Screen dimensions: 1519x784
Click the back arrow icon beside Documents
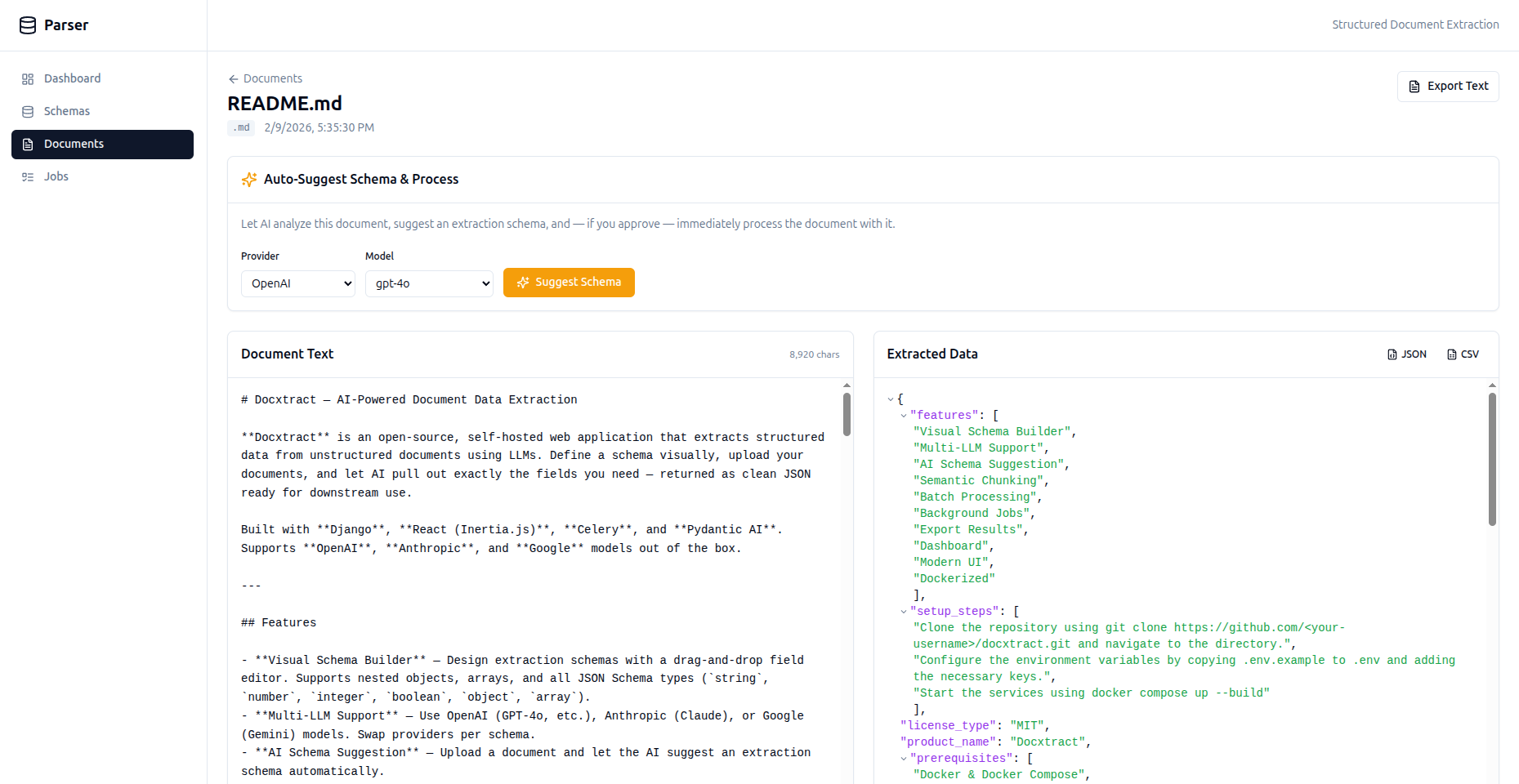click(x=234, y=79)
